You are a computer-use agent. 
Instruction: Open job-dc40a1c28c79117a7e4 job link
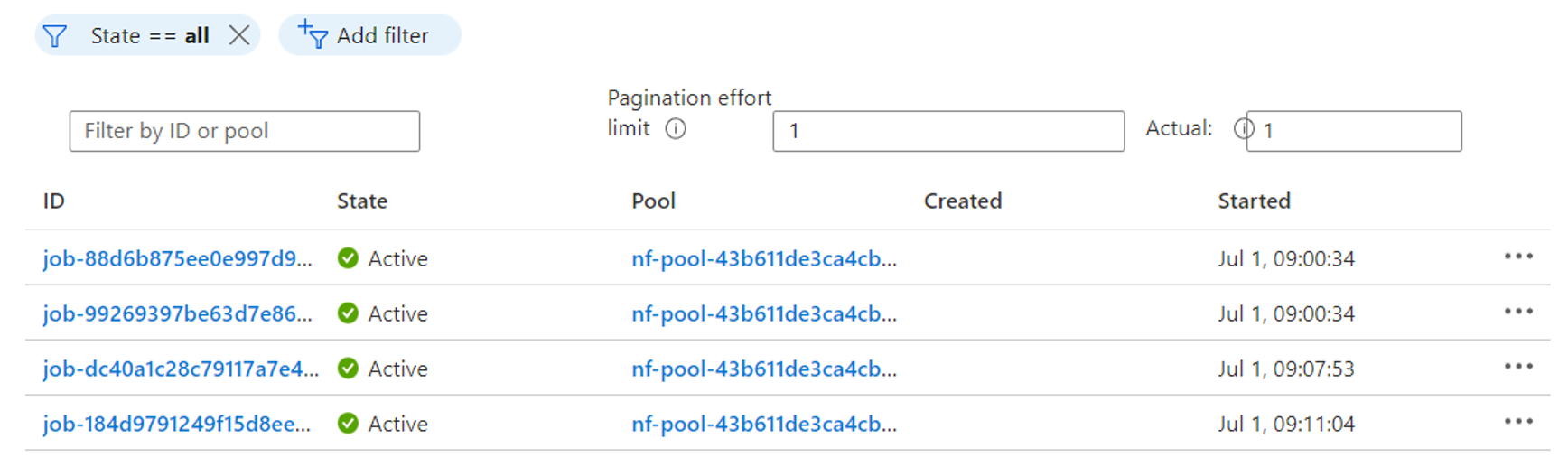click(x=180, y=369)
